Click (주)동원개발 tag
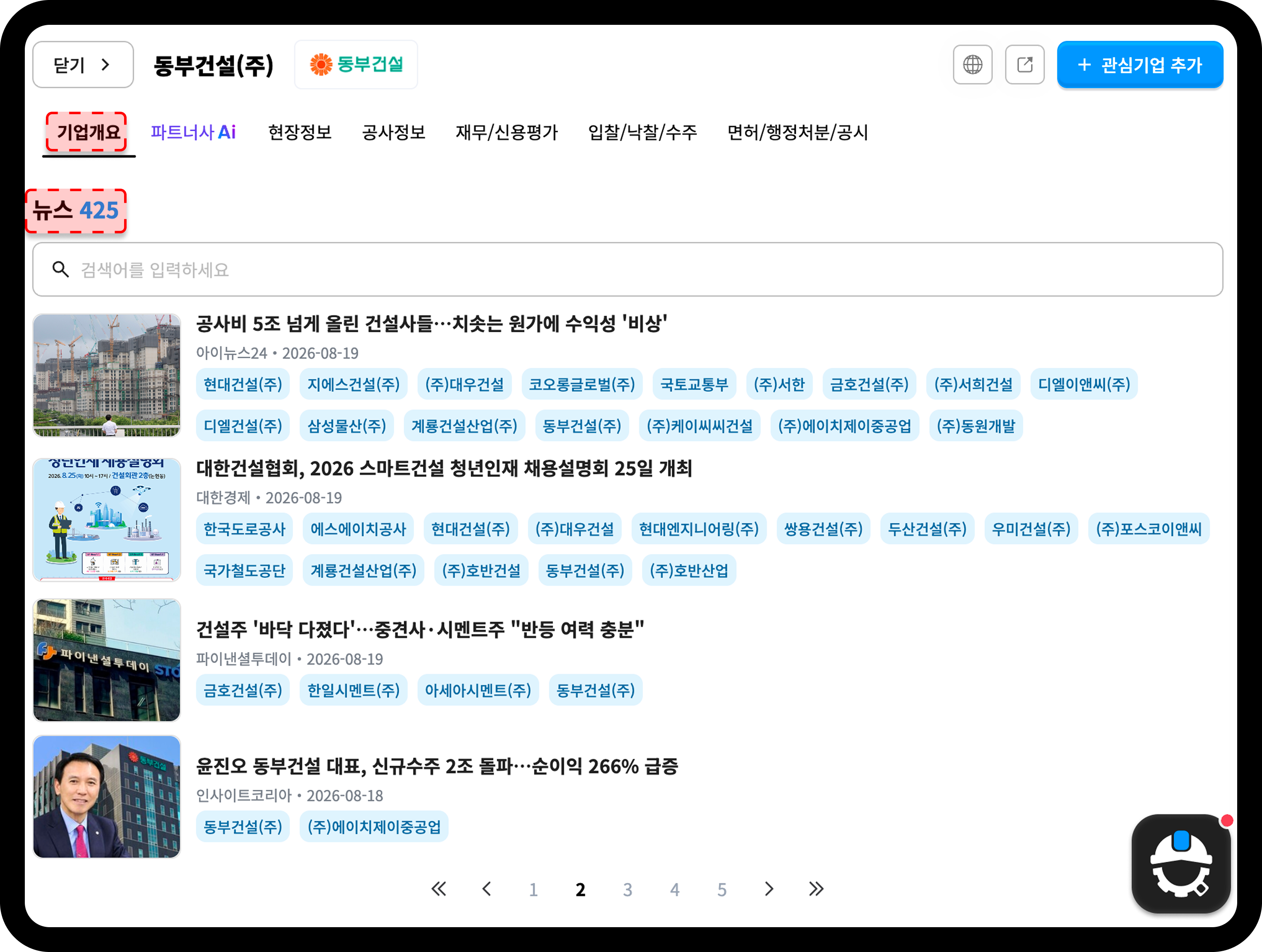 coord(976,426)
